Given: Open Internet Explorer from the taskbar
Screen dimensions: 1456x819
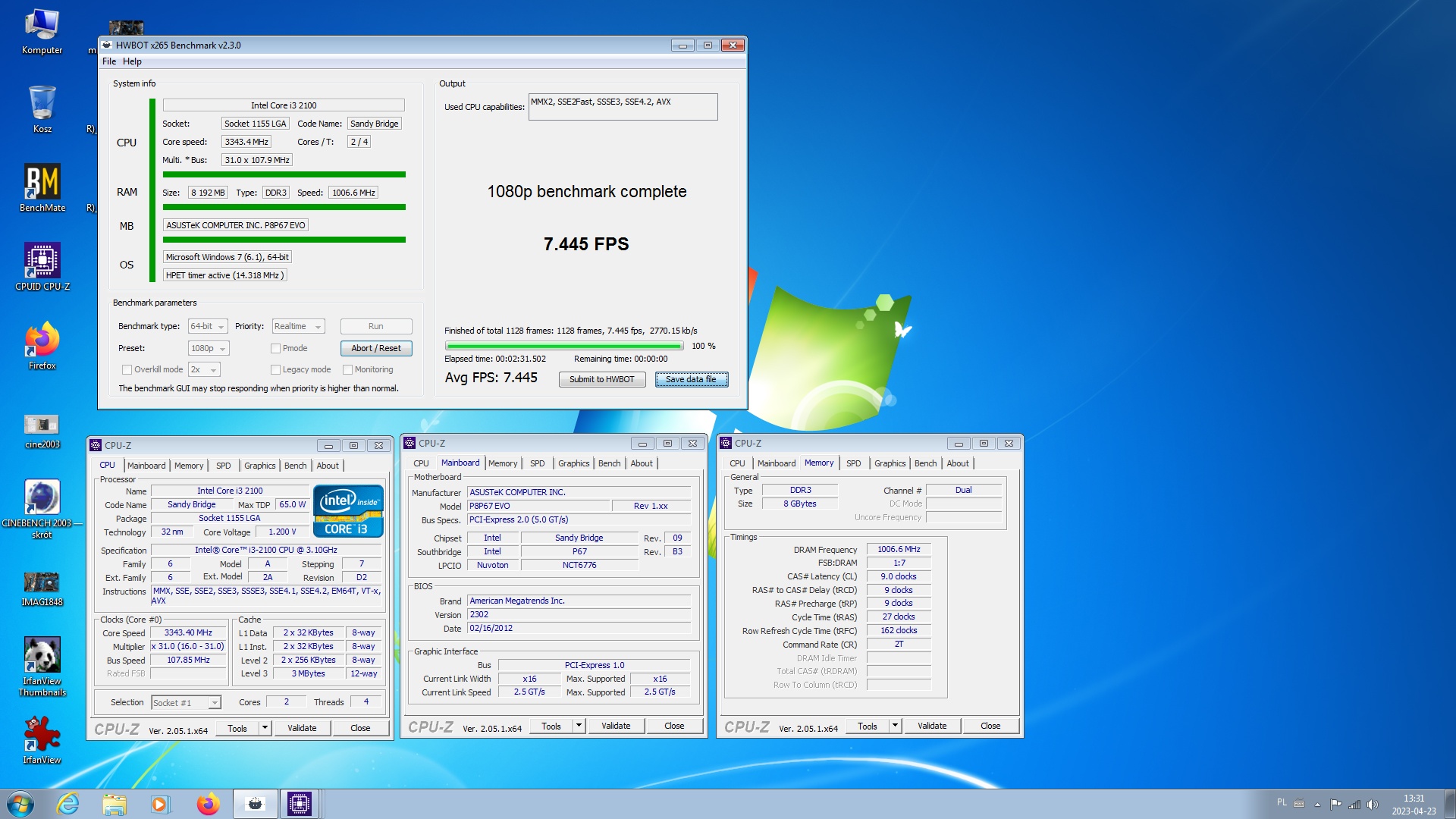Looking at the screenshot, I should click(68, 804).
